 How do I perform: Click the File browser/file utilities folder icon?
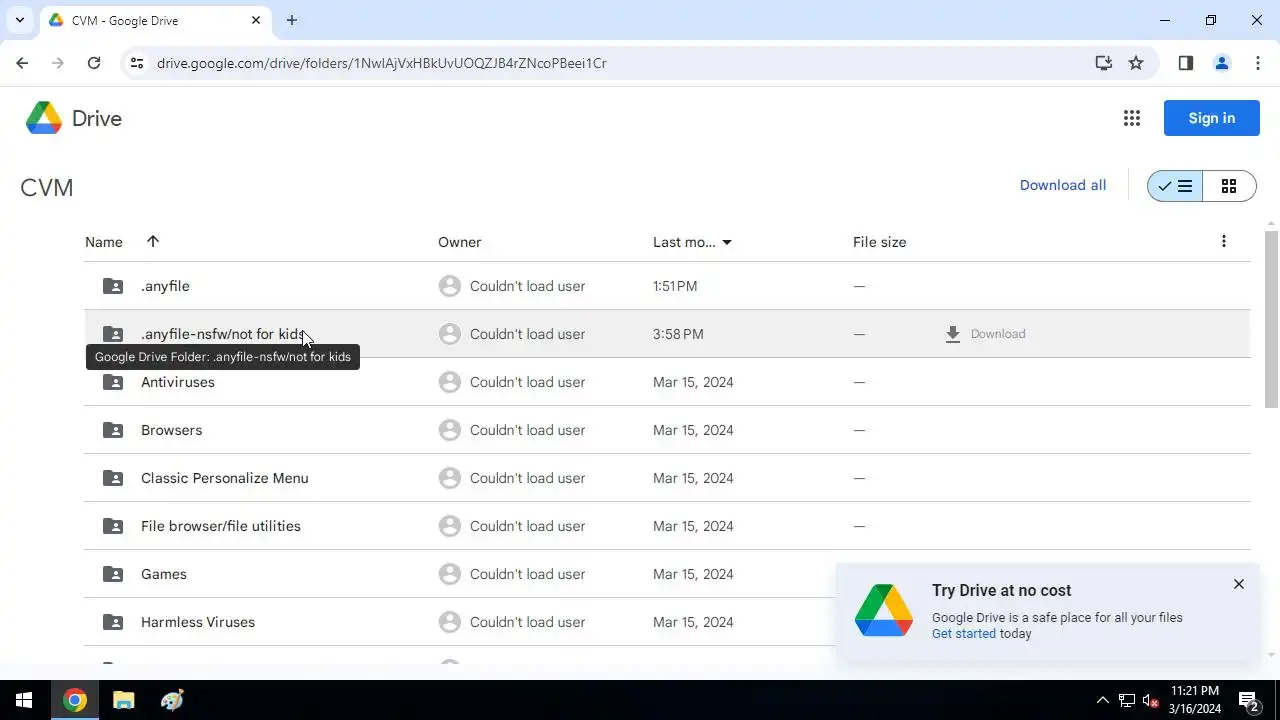(113, 526)
